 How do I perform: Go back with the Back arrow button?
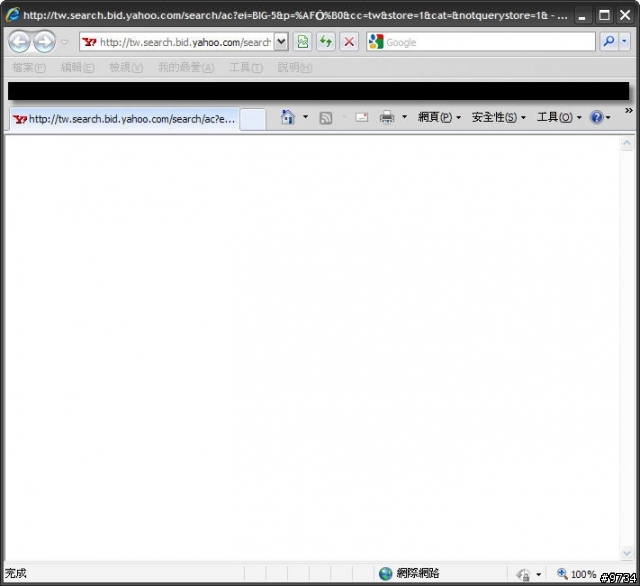point(19,42)
